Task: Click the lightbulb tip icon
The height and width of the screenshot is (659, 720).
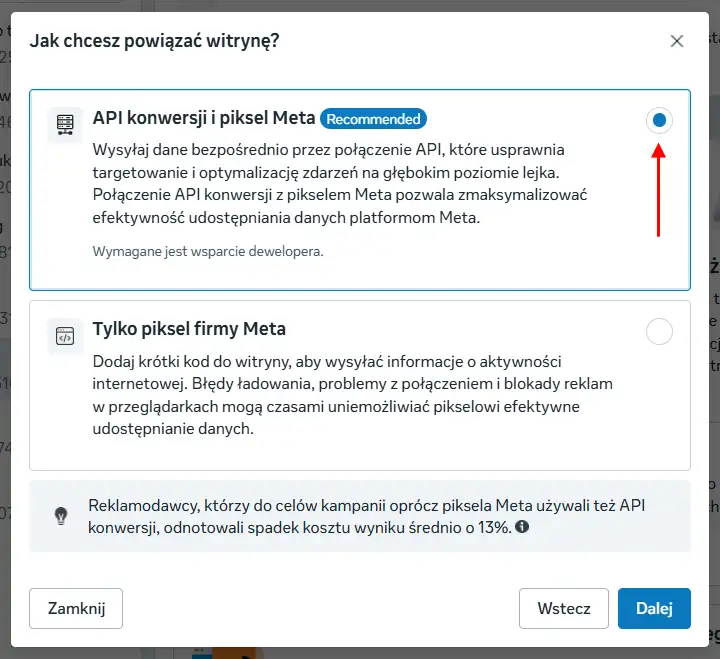Action: point(61,516)
